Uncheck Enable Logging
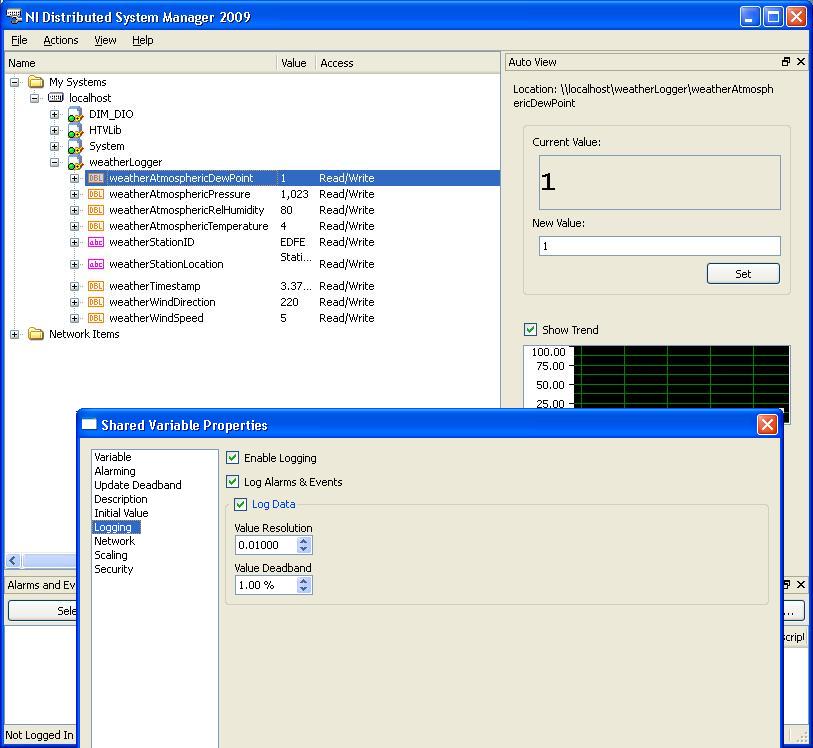This screenshot has height=748, width=813. 232,458
